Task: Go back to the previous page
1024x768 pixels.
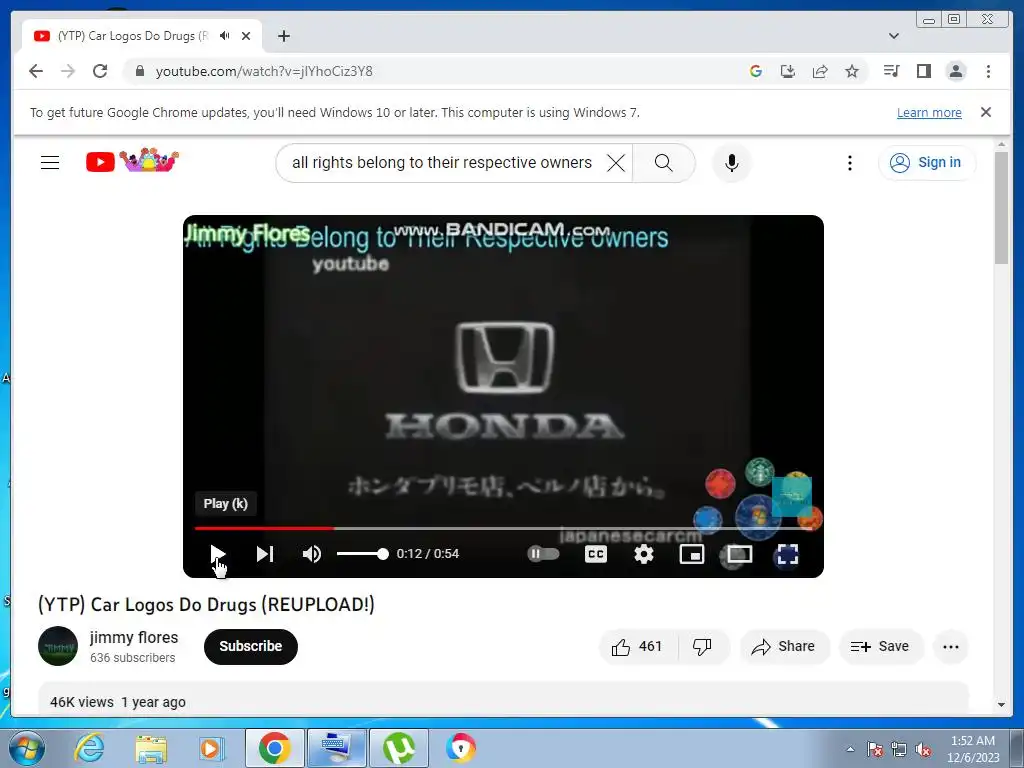Action: (x=36, y=71)
